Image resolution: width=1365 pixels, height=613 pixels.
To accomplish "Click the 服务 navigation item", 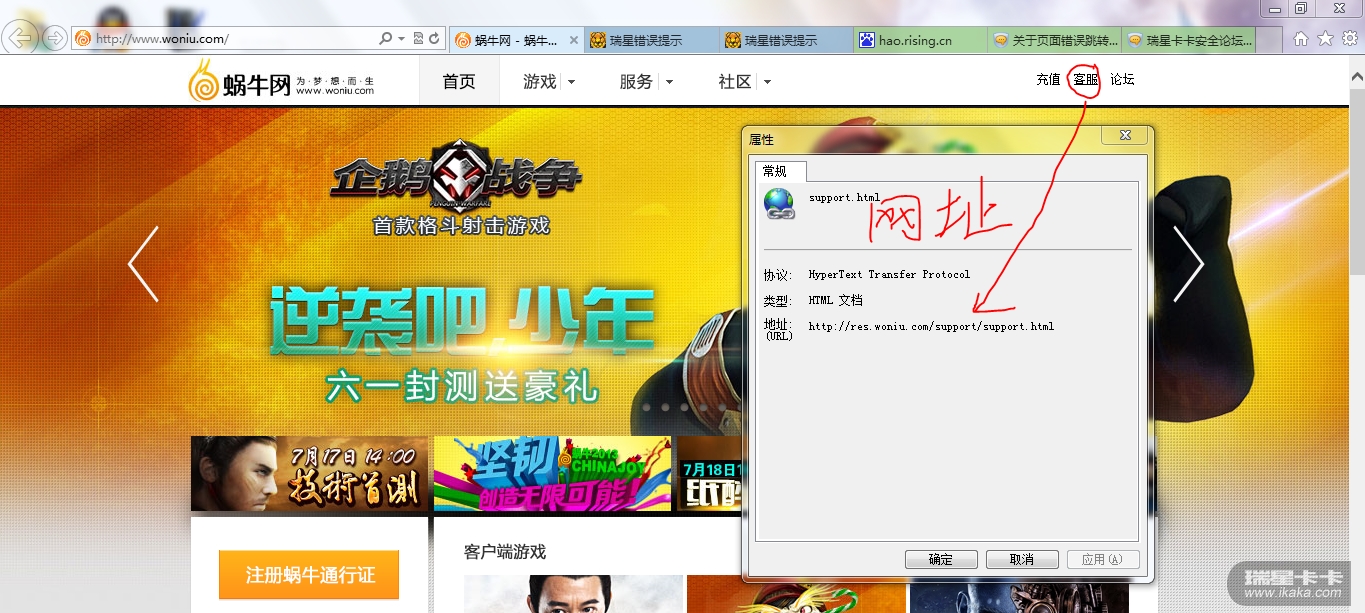I will pos(636,82).
